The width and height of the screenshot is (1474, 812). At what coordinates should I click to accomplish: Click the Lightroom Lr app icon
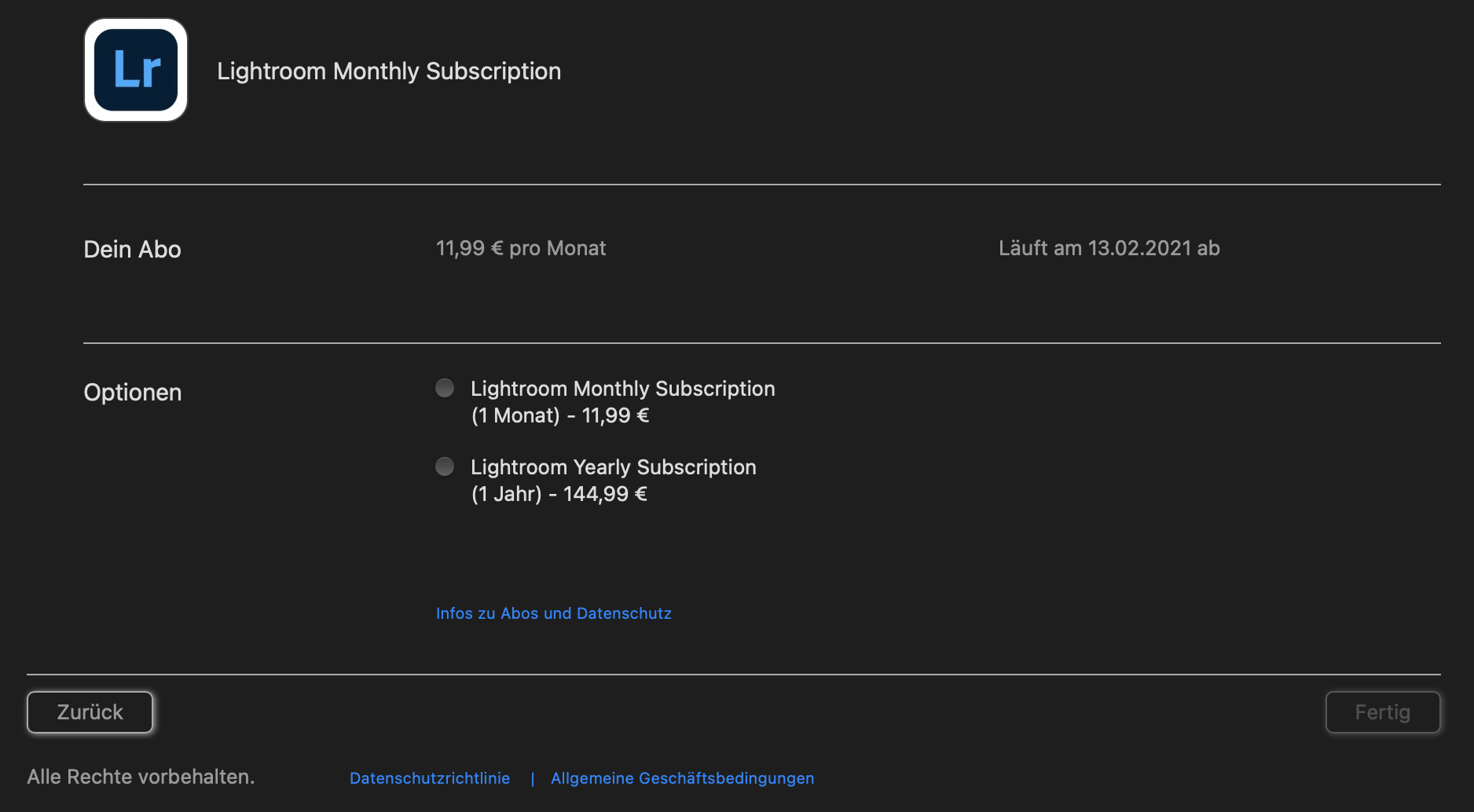(136, 70)
